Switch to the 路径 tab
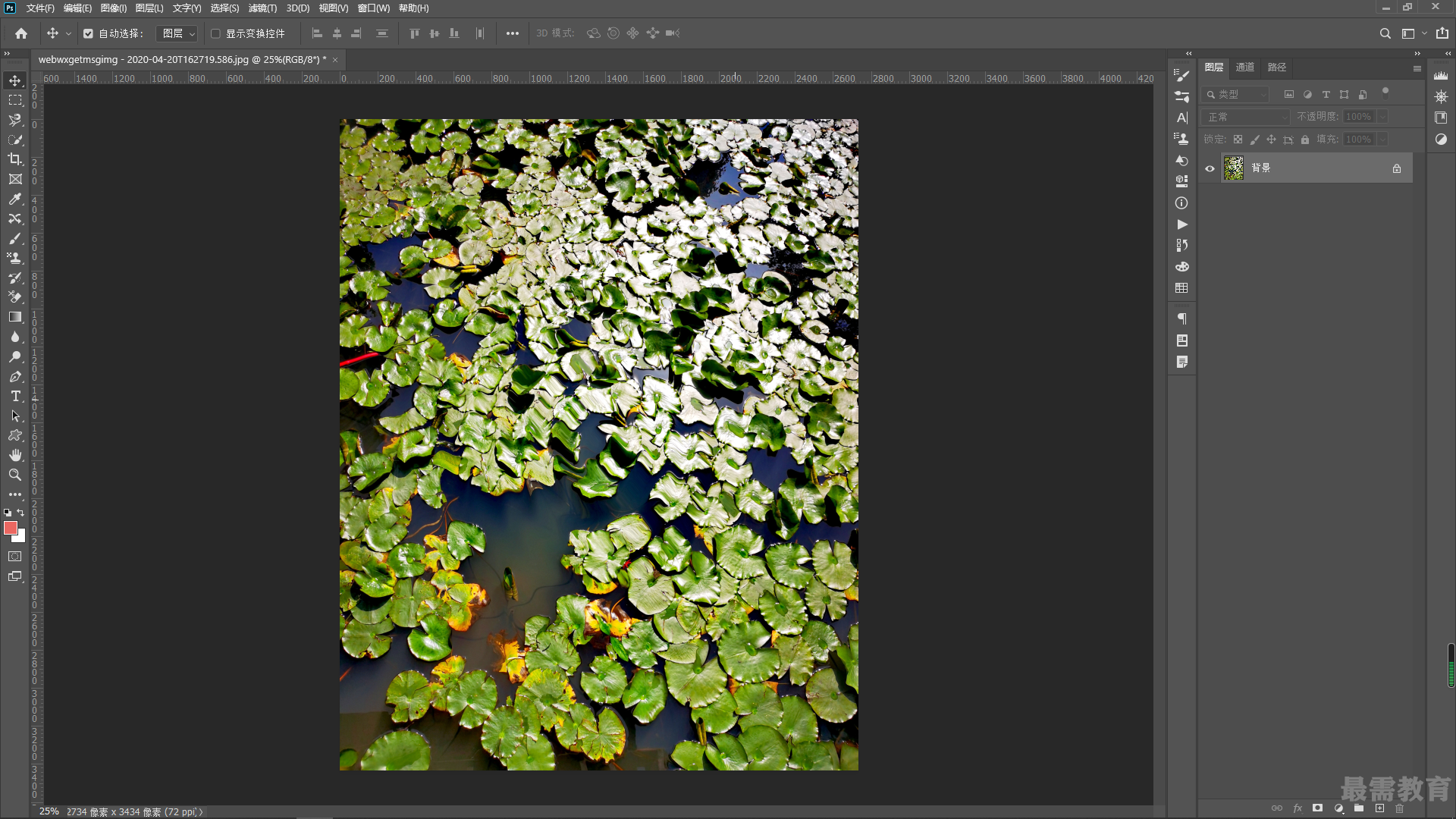1456x819 pixels. coord(1277,67)
